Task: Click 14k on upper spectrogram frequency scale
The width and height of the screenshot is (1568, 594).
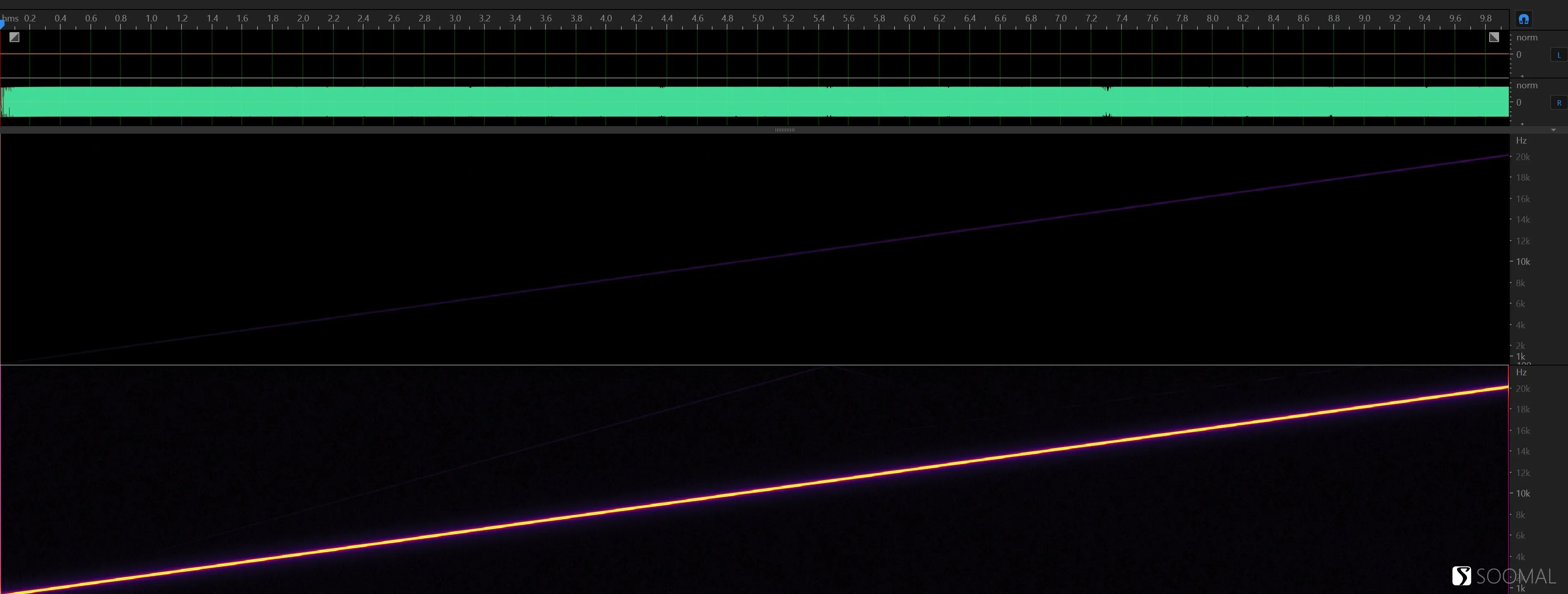Action: pos(1523,220)
